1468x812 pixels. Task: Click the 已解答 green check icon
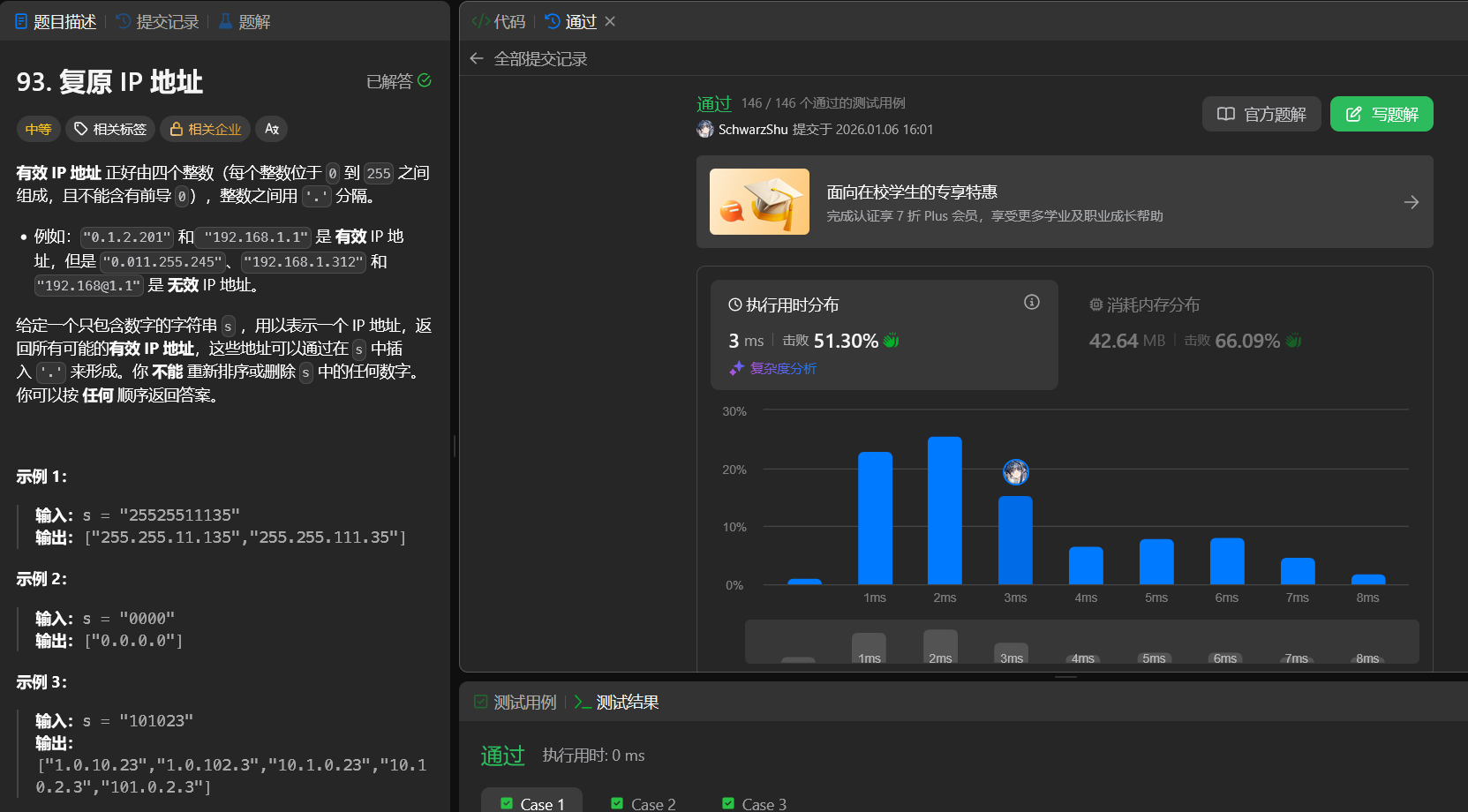[x=425, y=80]
